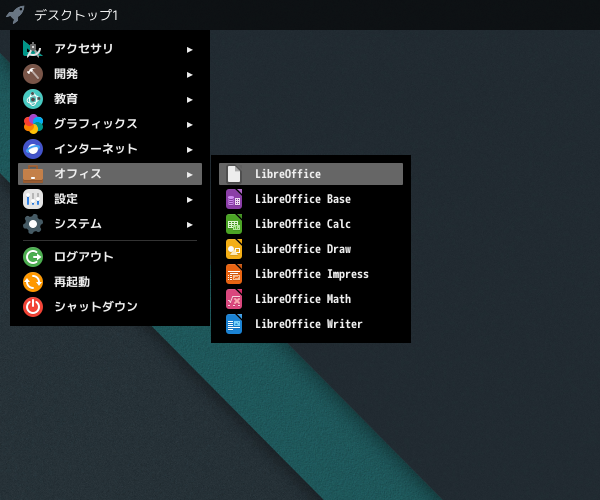
Task: Expand the グラフィックス submenu arrow
Action: point(189,125)
